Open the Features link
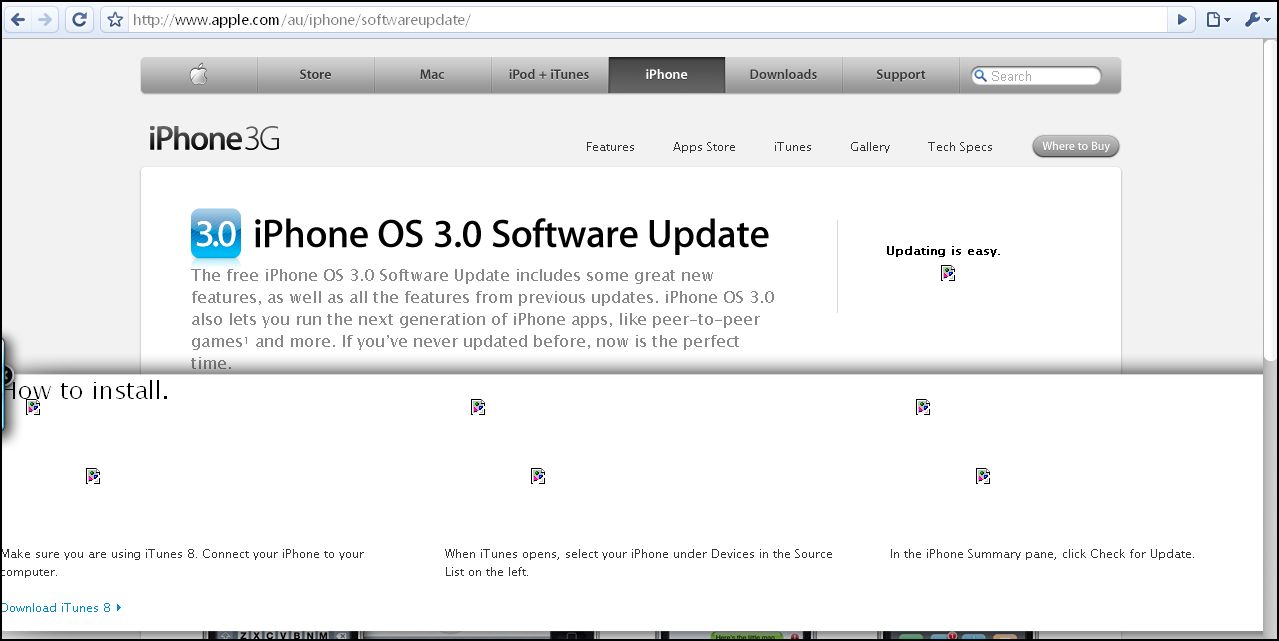The image size is (1279, 641). coord(610,147)
